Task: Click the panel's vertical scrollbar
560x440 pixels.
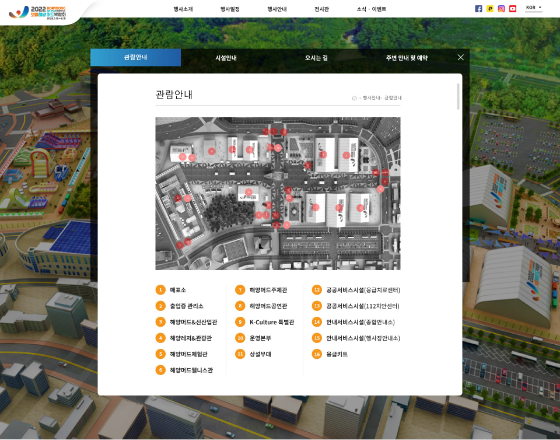Action: [458, 96]
